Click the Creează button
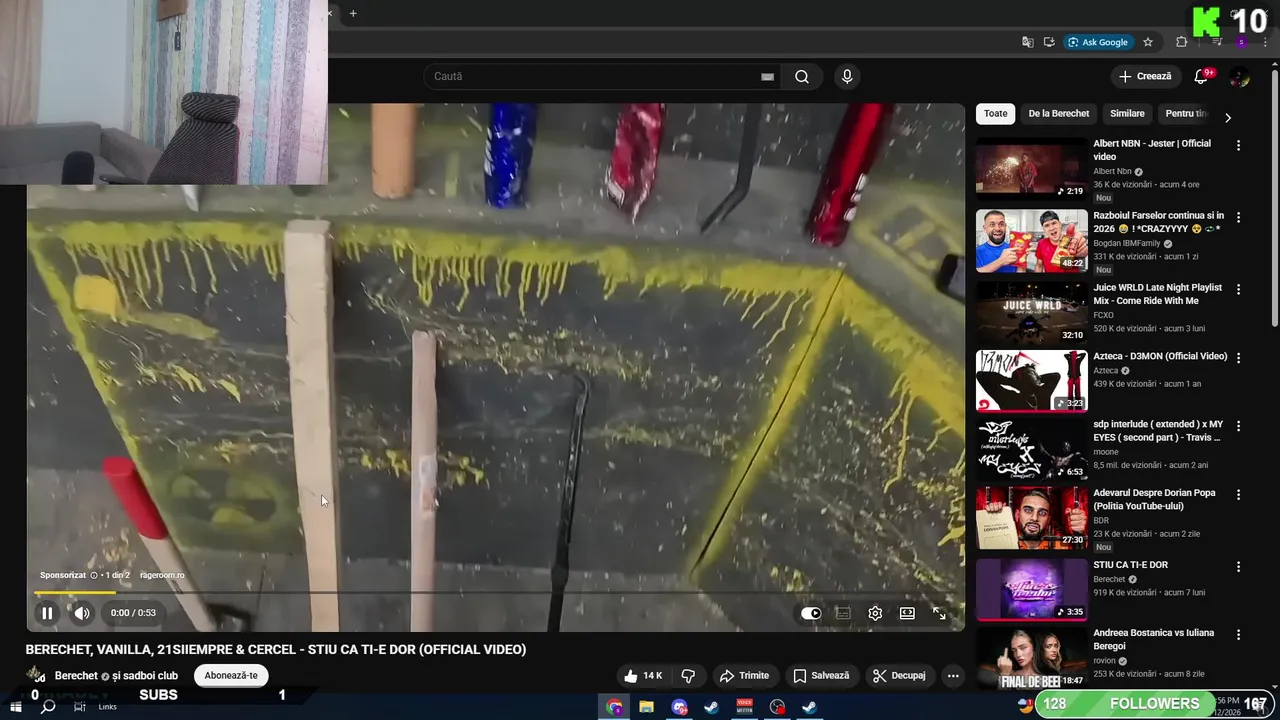1280x720 pixels. (1145, 76)
